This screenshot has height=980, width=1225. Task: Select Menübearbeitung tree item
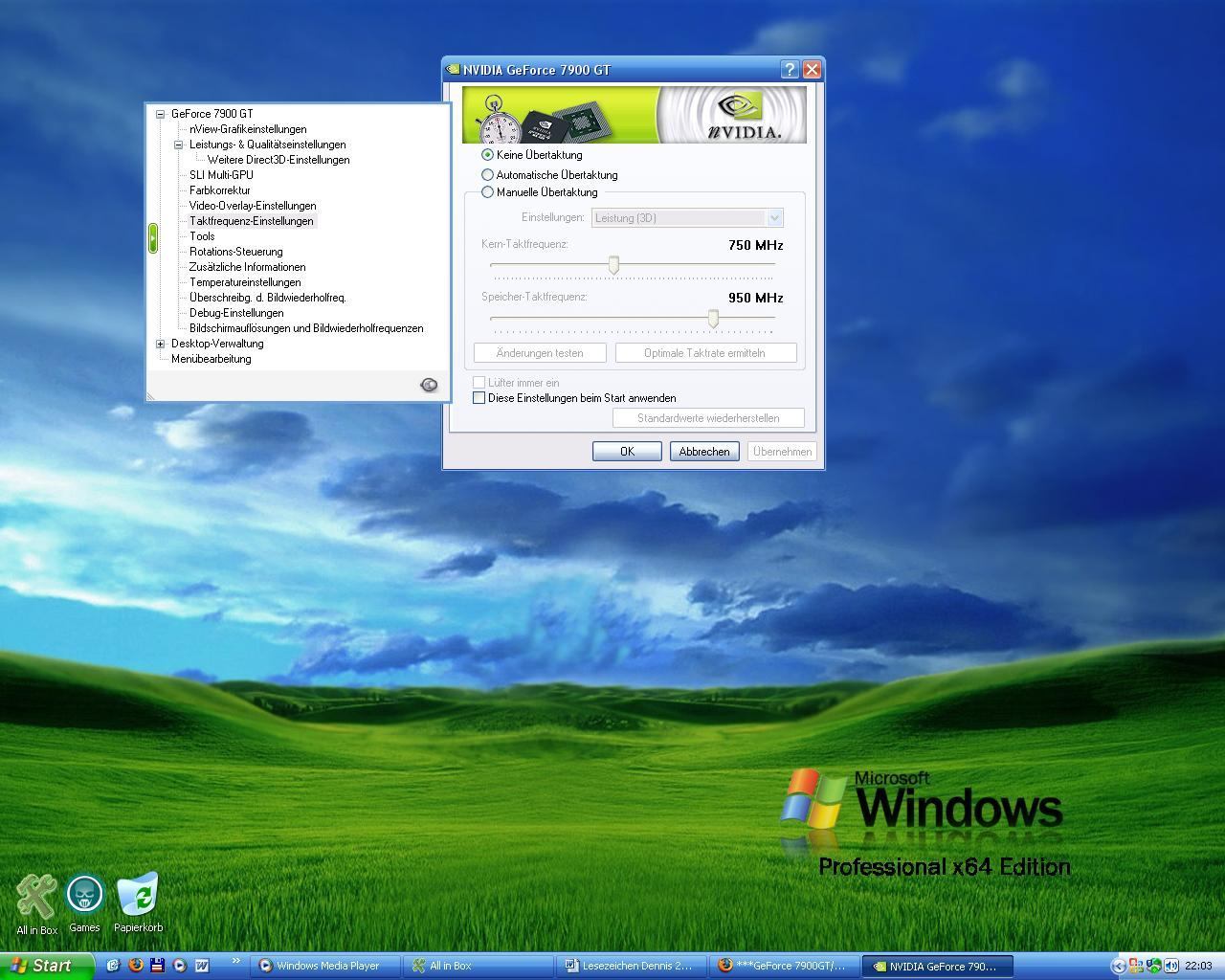pyautogui.click(x=211, y=359)
